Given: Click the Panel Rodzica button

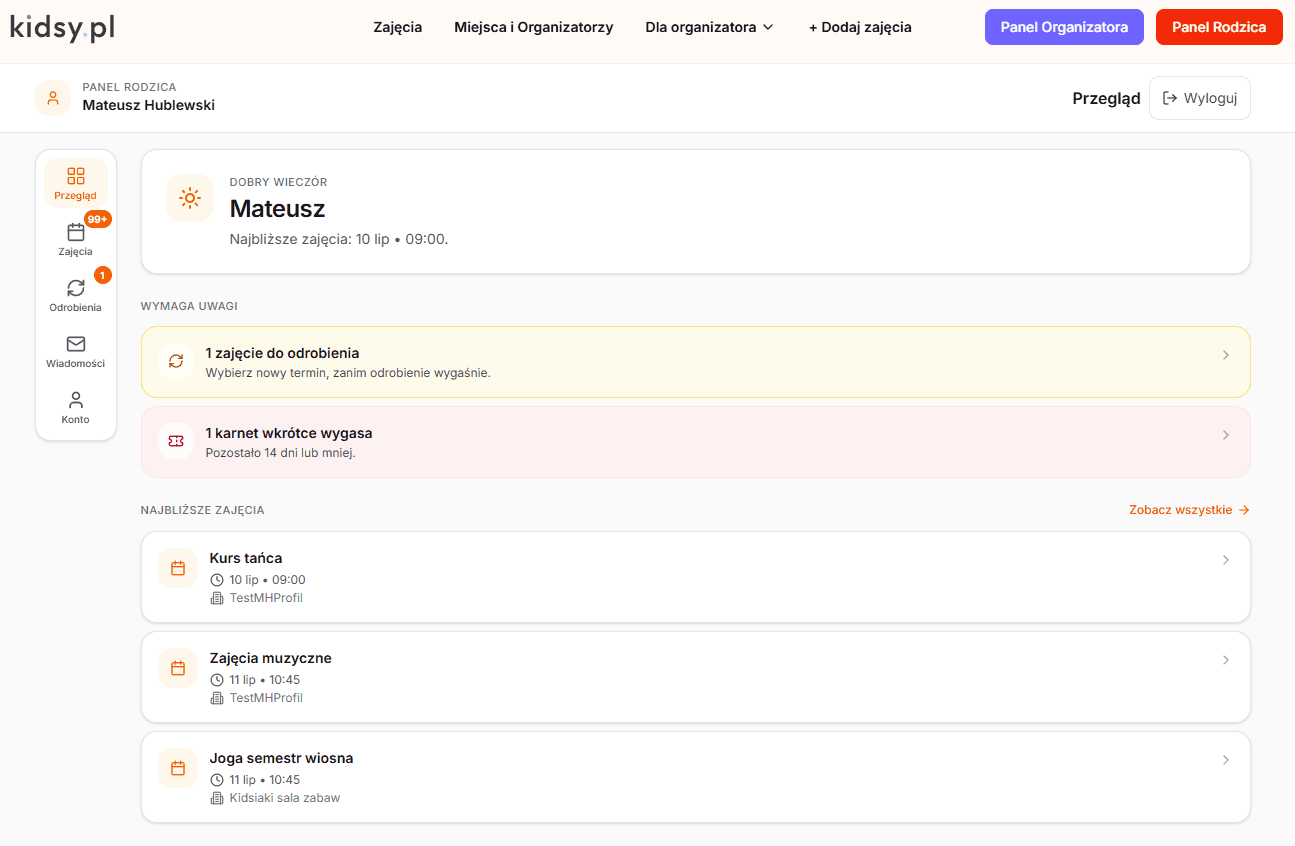Looking at the screenshot, I should coord(1219,27).
